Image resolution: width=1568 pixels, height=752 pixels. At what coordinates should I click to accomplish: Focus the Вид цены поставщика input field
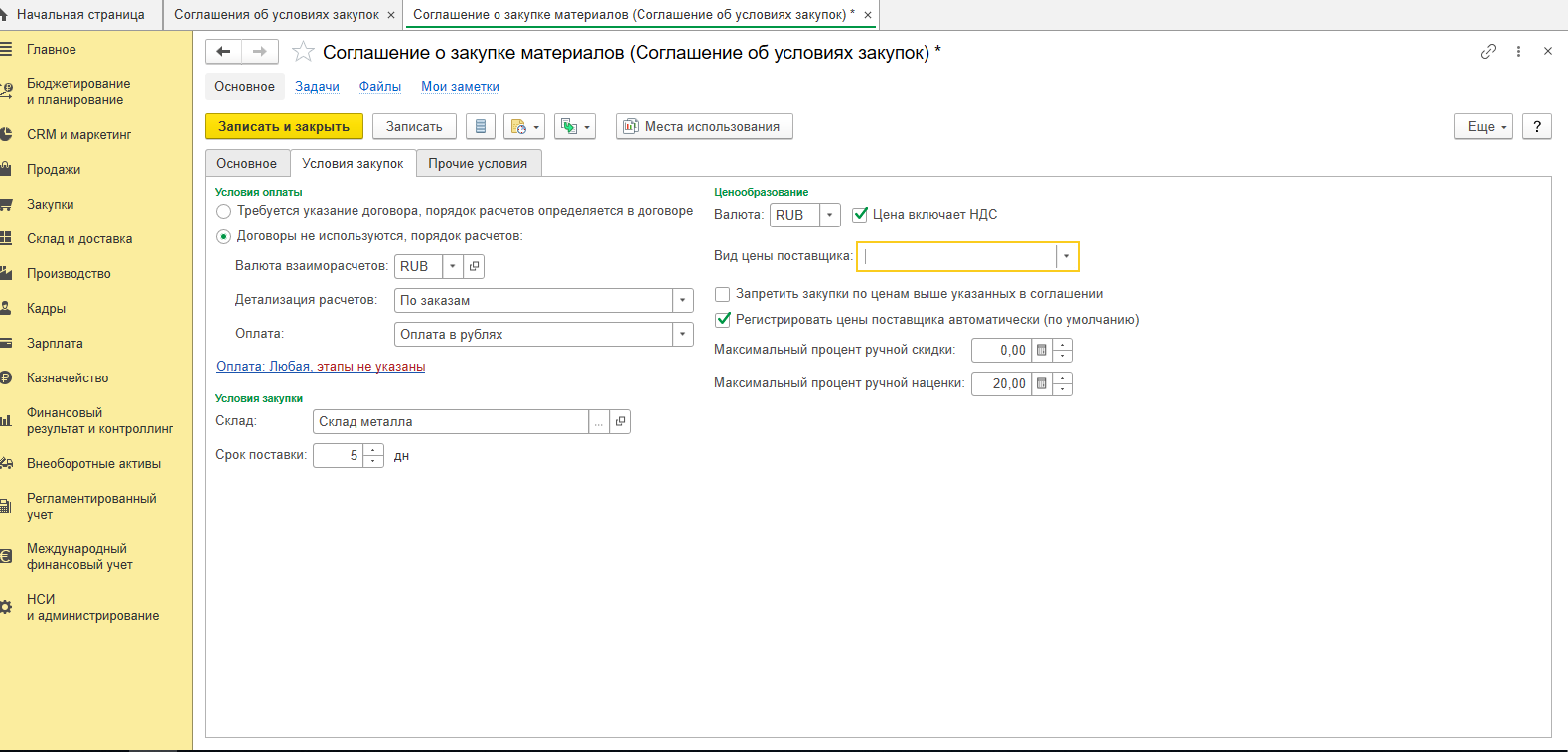point(957,256)
